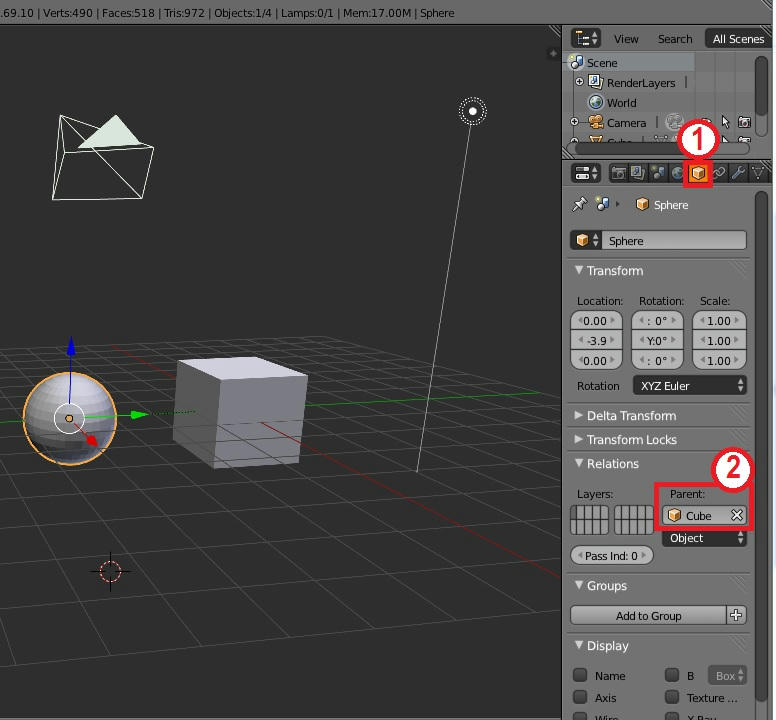The width and height of the screenshot is (776, 720).
Task: Click the Location X value 0.00
Action: (596, 321)
